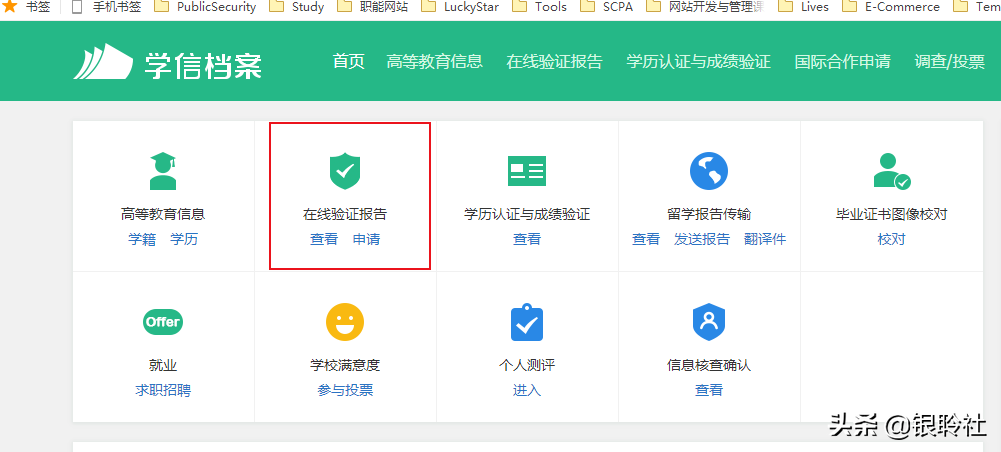Click the 高等教育信息 card title
The image size is (1001, 452).
click(x=163, y=215)
